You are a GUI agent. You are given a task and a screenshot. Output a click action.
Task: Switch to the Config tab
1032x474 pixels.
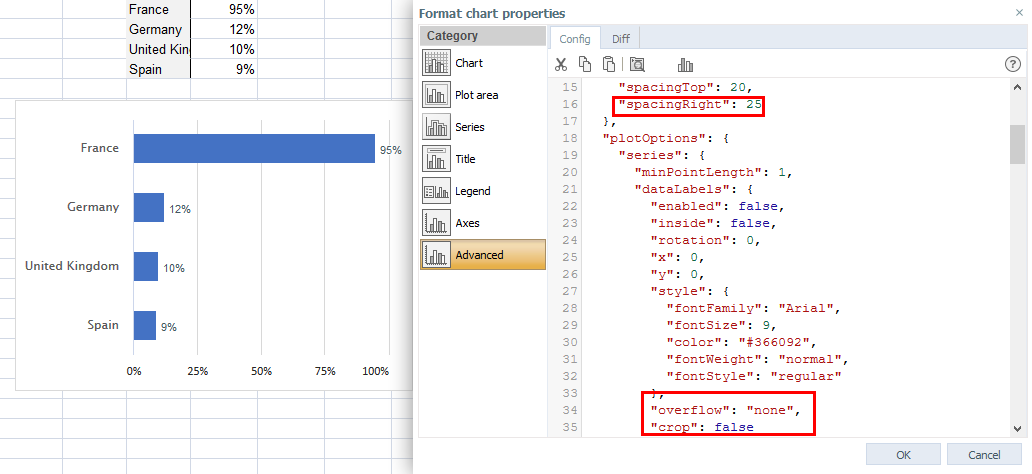(575, 39)
